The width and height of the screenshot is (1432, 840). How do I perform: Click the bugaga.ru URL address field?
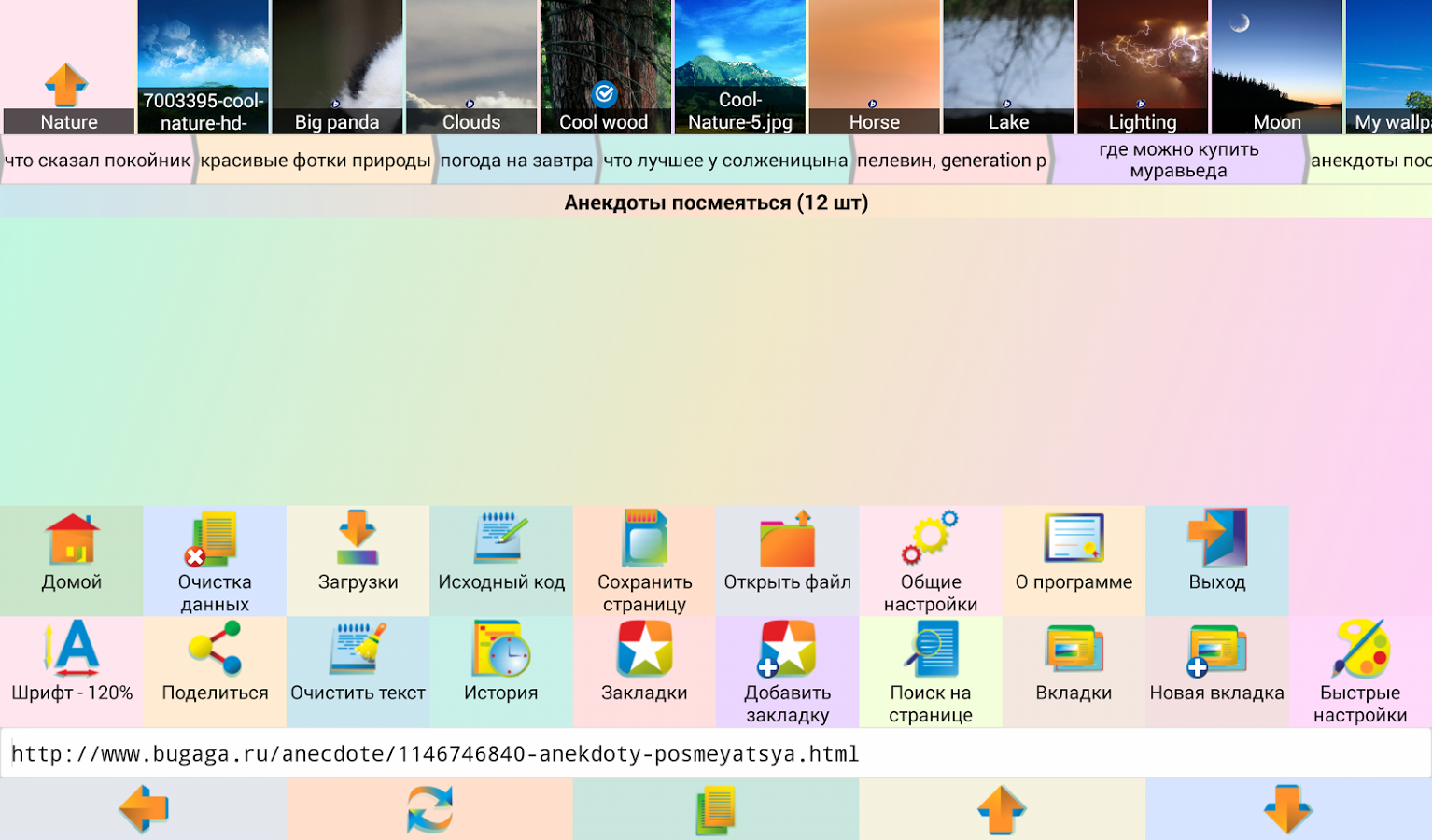(x=716, y=753)
